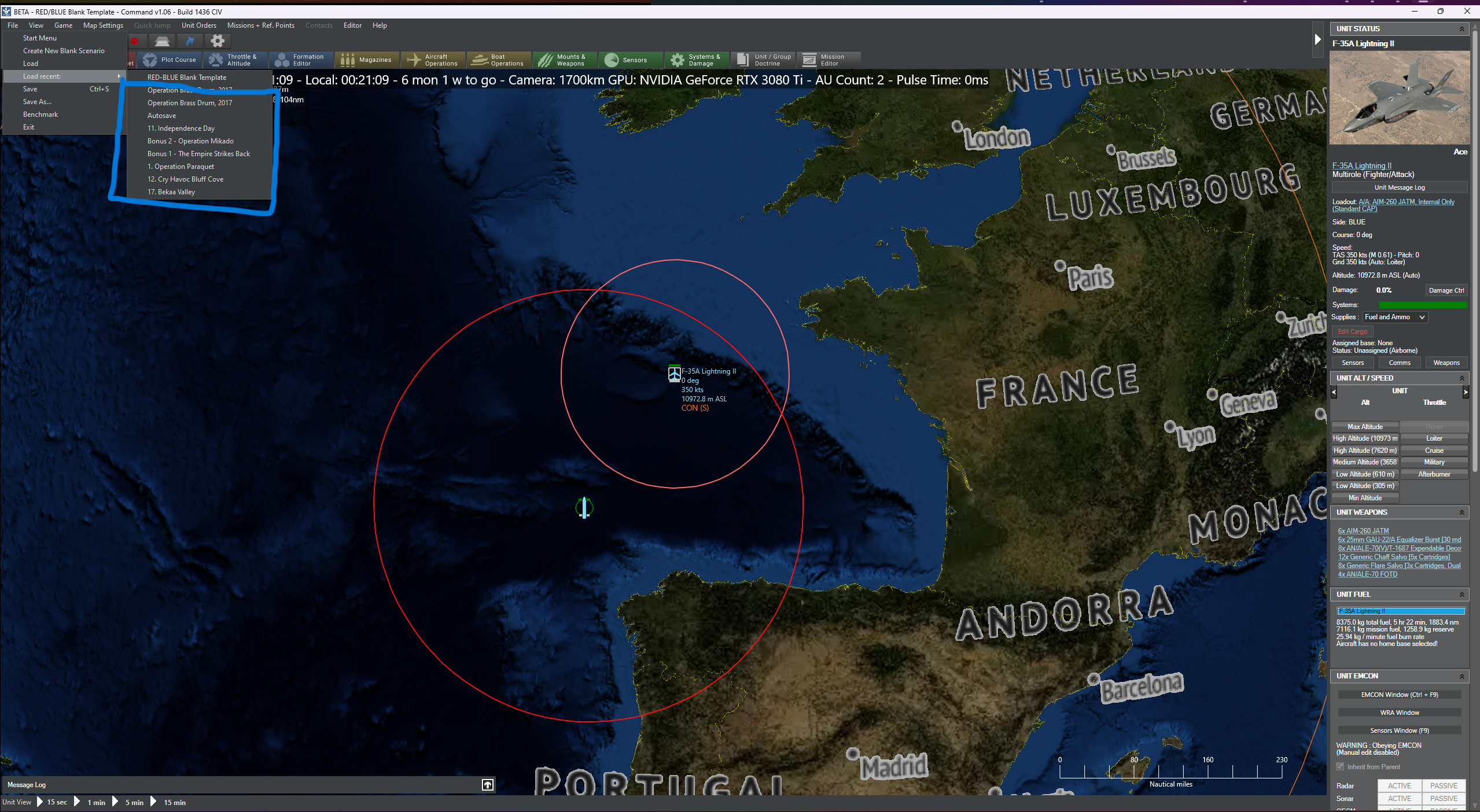Open the View menu
Screen dimensions: 1480x812
[x=36, y=25]
